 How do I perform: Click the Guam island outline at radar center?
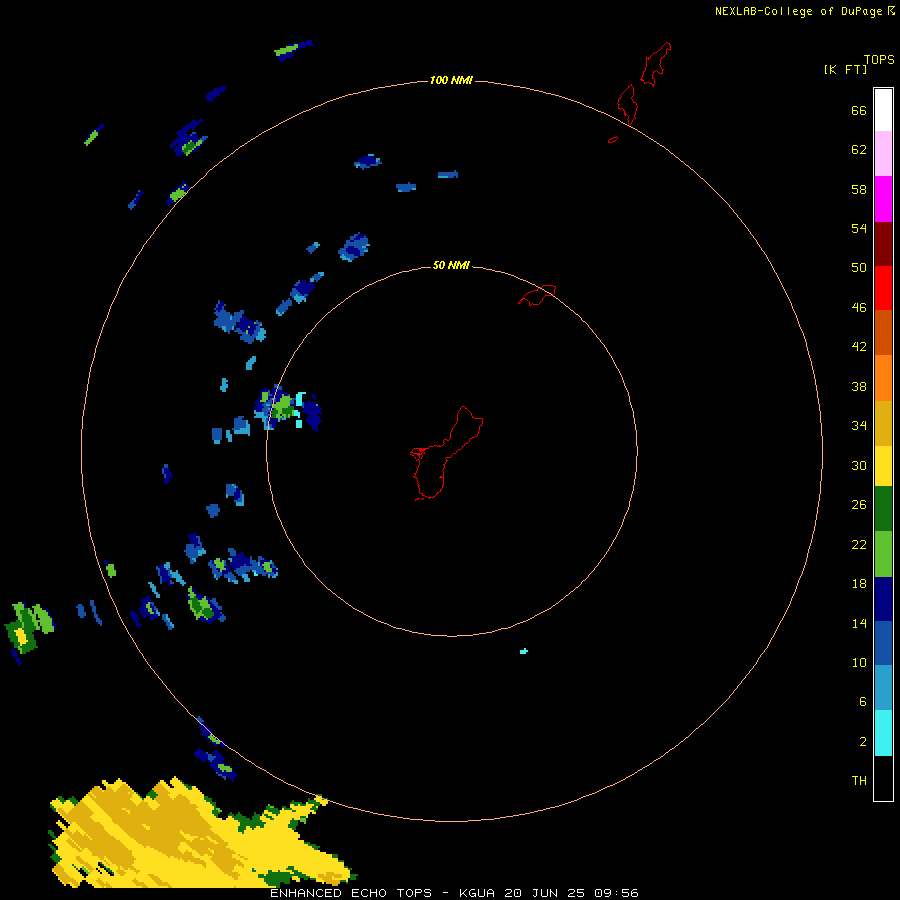coord(447,453)
